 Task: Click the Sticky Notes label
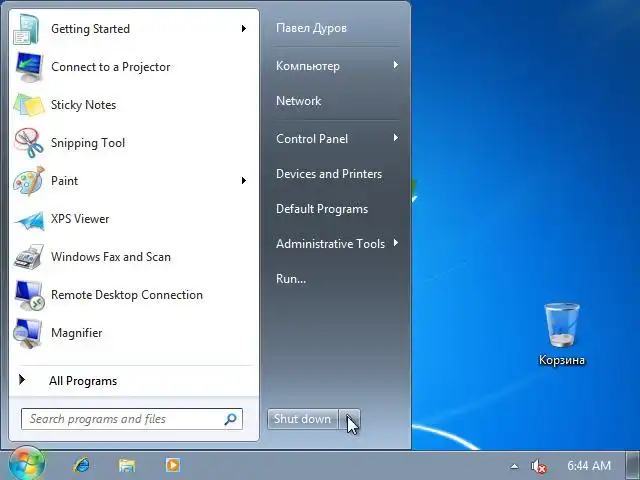(83, 105)
